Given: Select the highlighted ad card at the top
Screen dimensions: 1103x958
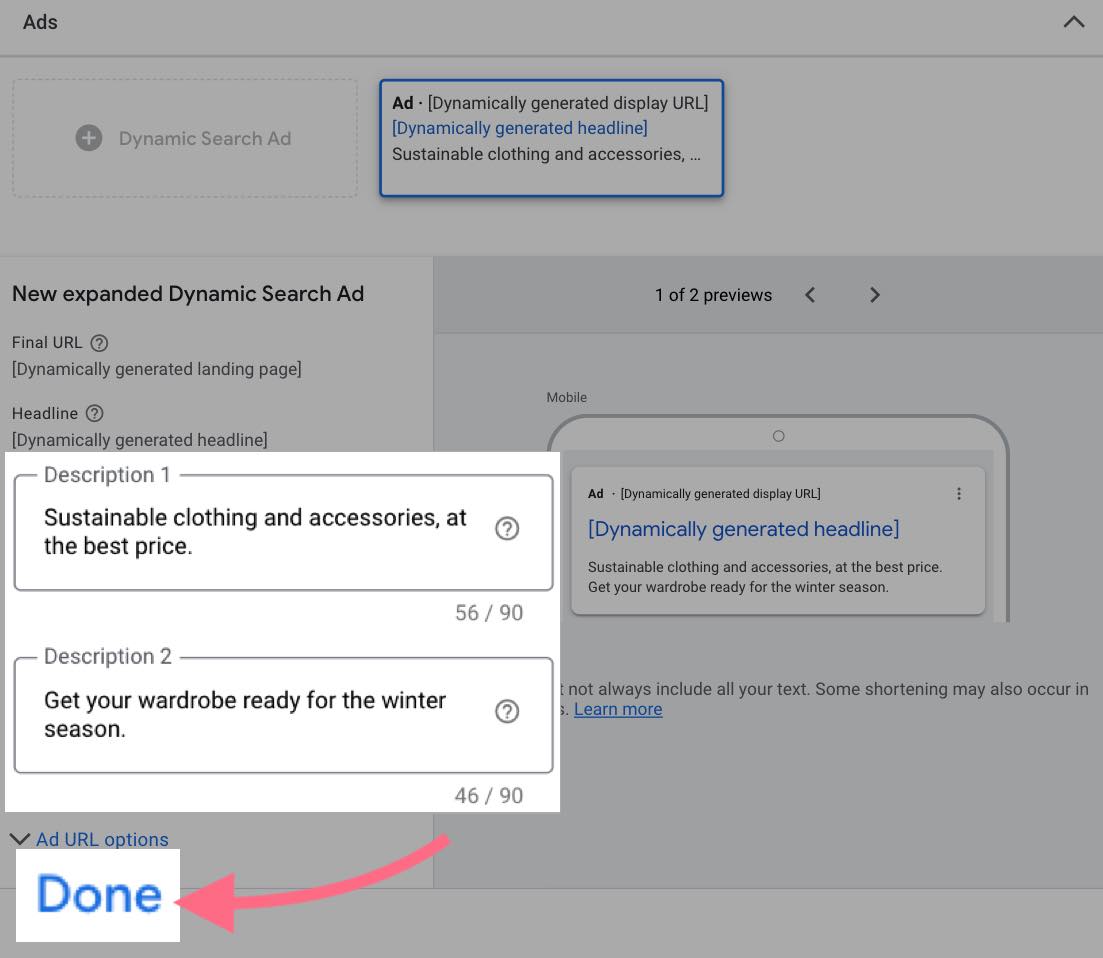Looking at the screenshot, I should 551,137.
